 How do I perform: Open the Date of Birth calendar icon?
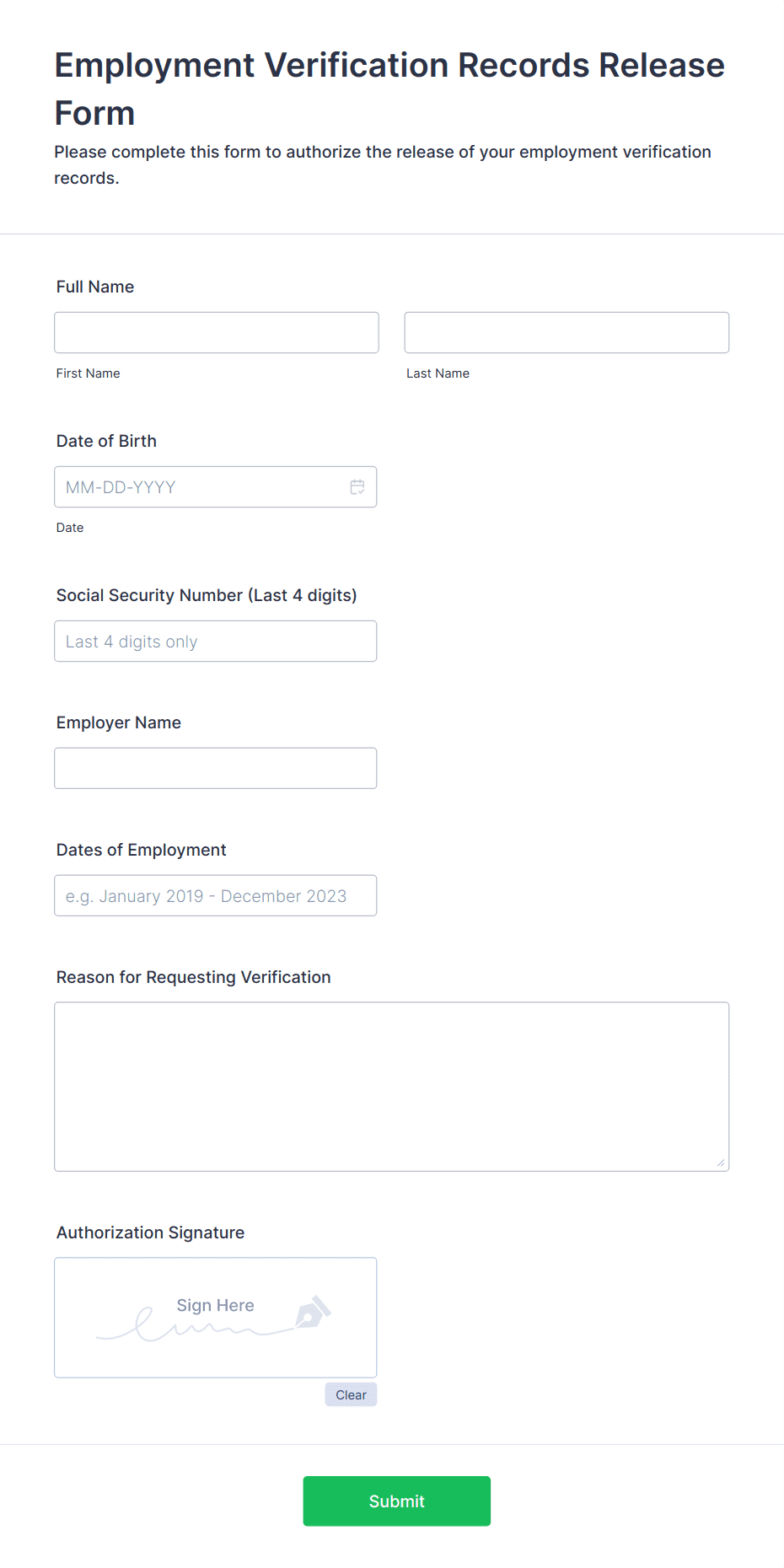click(357, 487)
